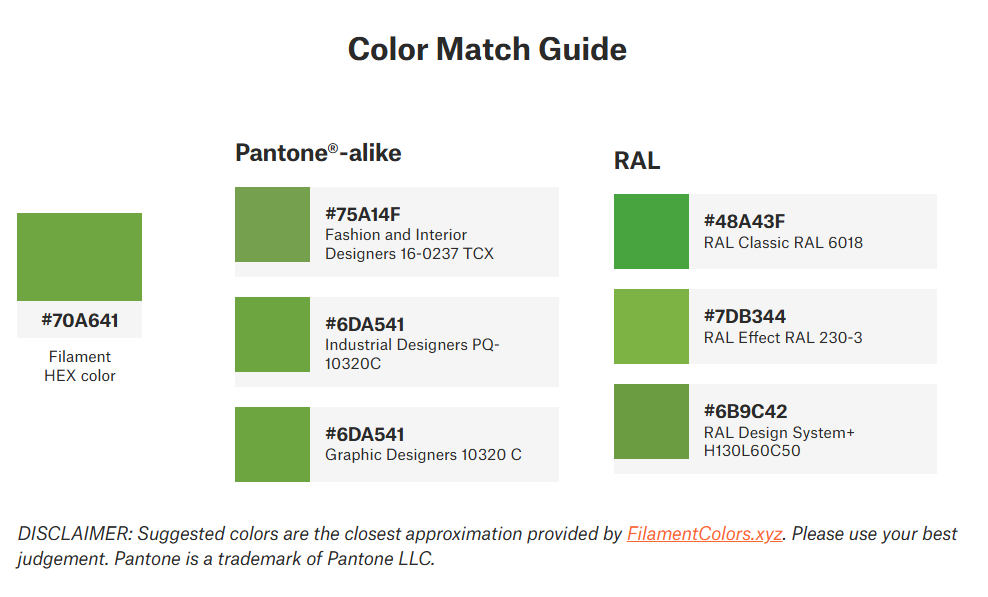Click the Graphic Designers 10320 C swatch

(272, 444)
